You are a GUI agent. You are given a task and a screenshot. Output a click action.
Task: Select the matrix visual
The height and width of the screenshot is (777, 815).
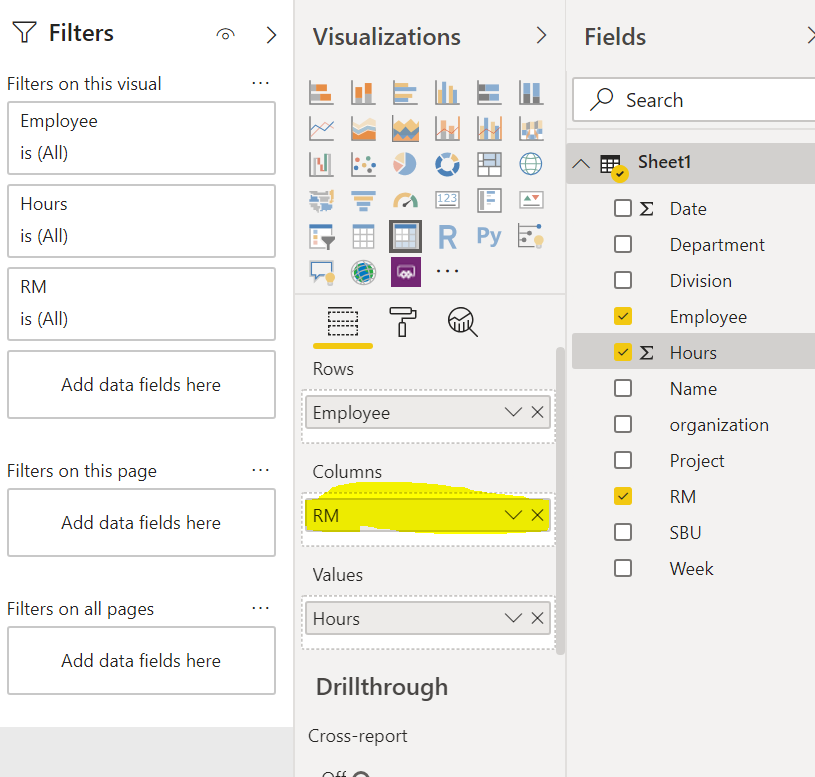pos(405,236)
